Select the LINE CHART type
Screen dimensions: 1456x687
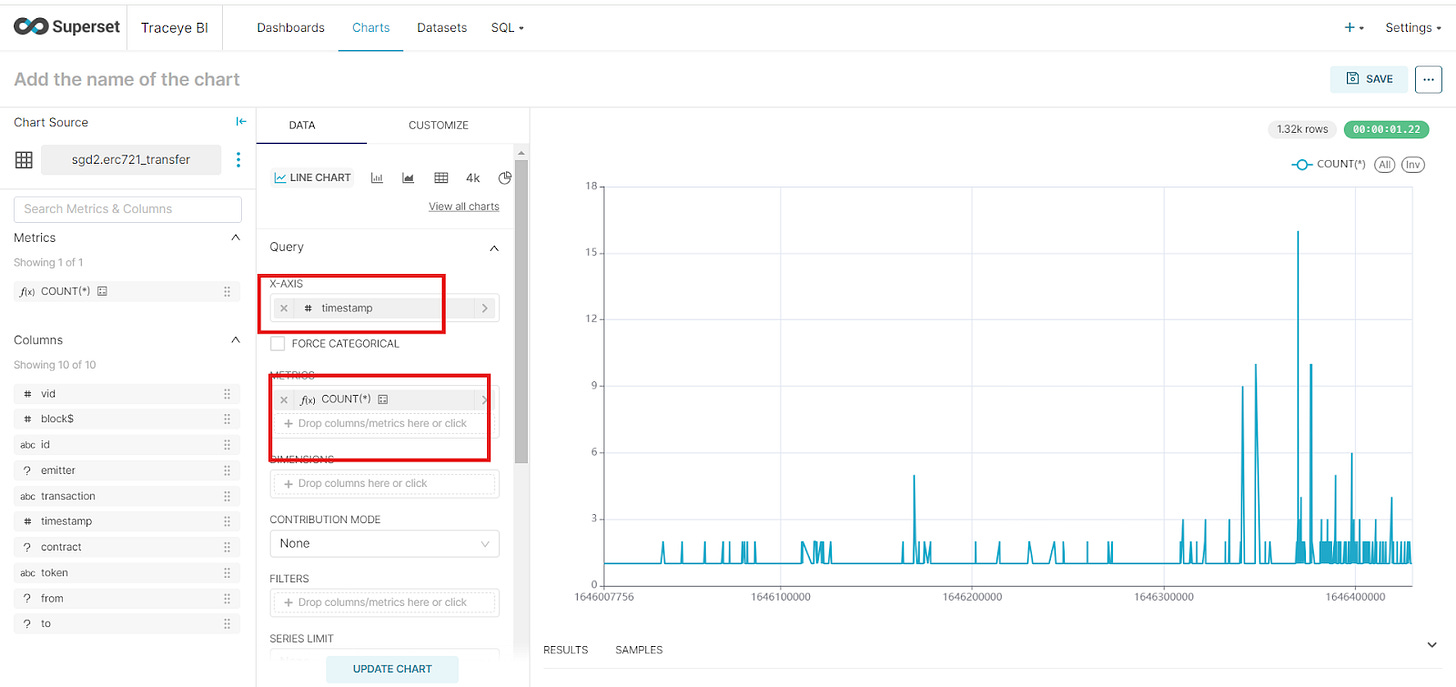(x=313, y=178)
